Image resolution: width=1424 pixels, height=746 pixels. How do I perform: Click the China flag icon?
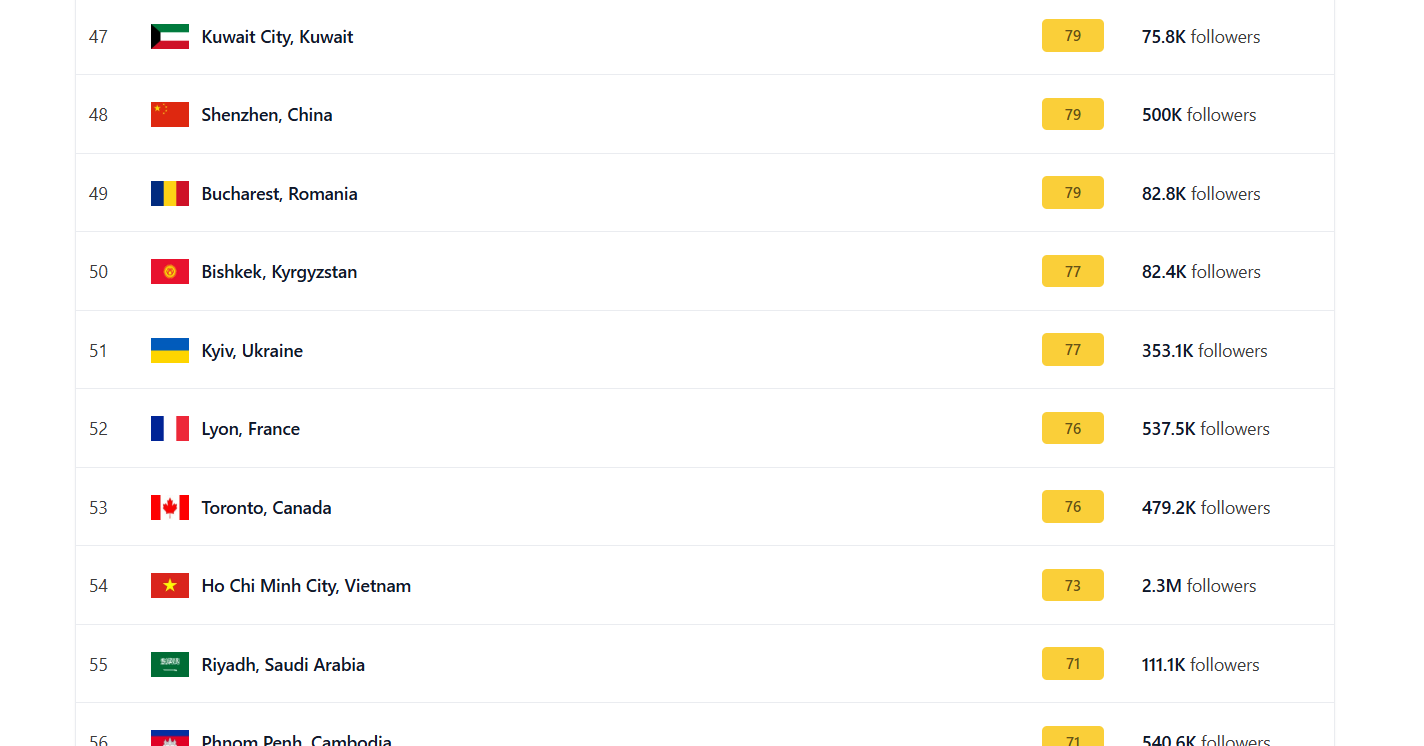[169, 115]
